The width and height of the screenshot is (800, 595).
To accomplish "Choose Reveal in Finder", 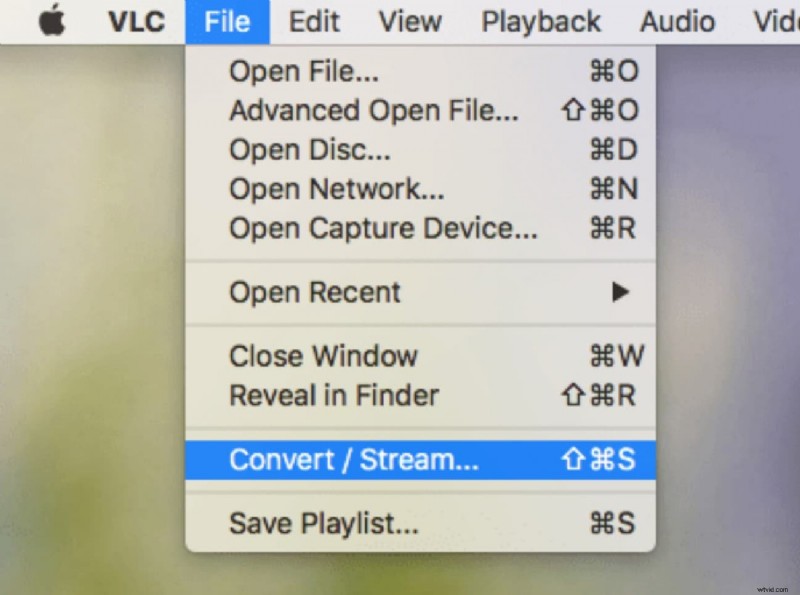I will (x=333, y=395).
